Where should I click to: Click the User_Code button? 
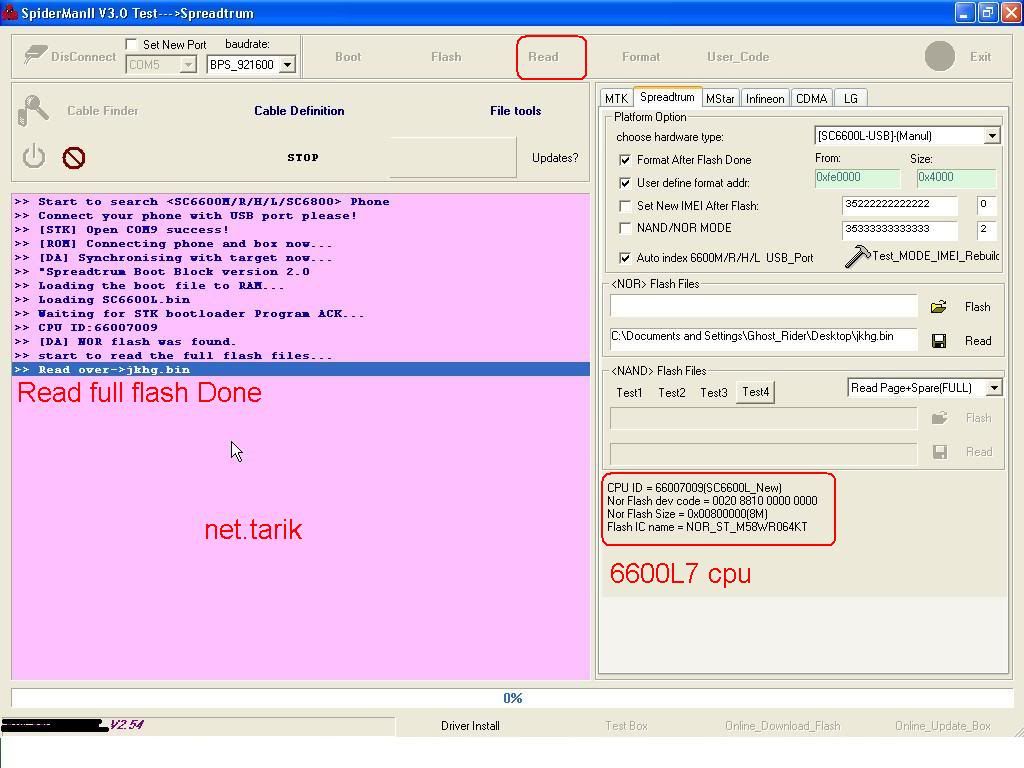738,57
